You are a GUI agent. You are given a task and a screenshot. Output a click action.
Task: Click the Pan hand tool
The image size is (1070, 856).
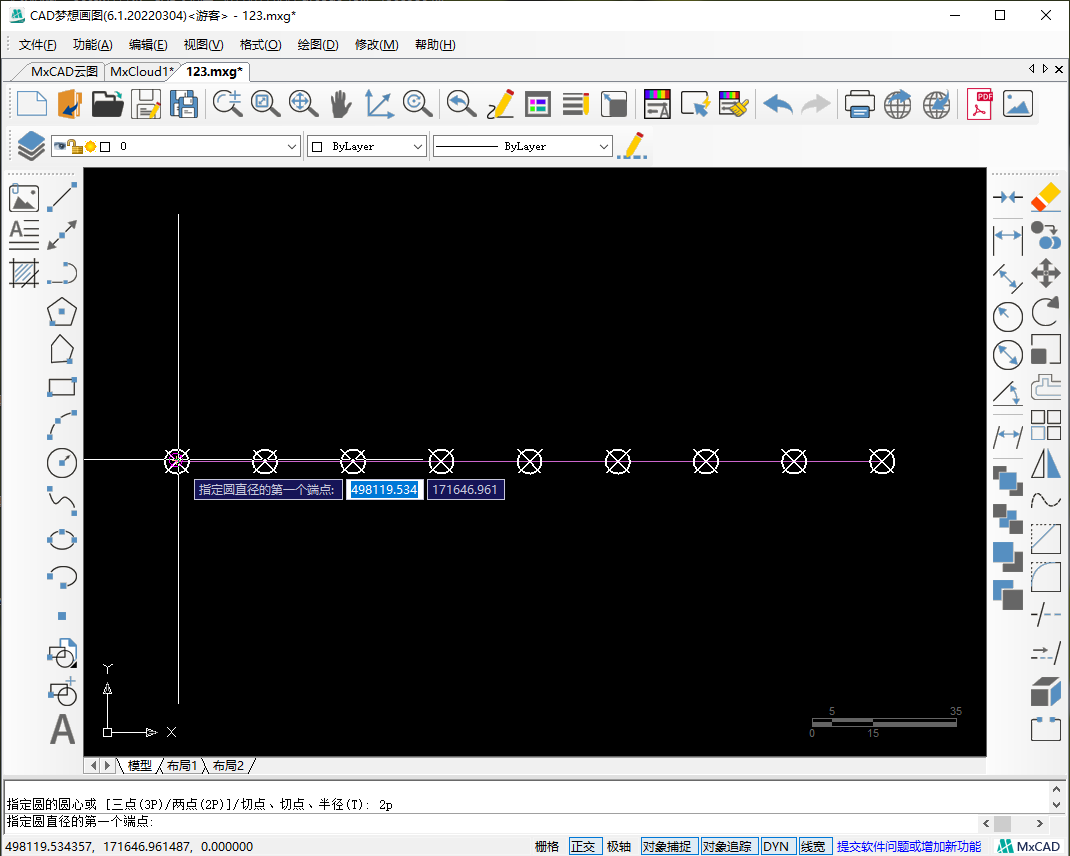341,104
